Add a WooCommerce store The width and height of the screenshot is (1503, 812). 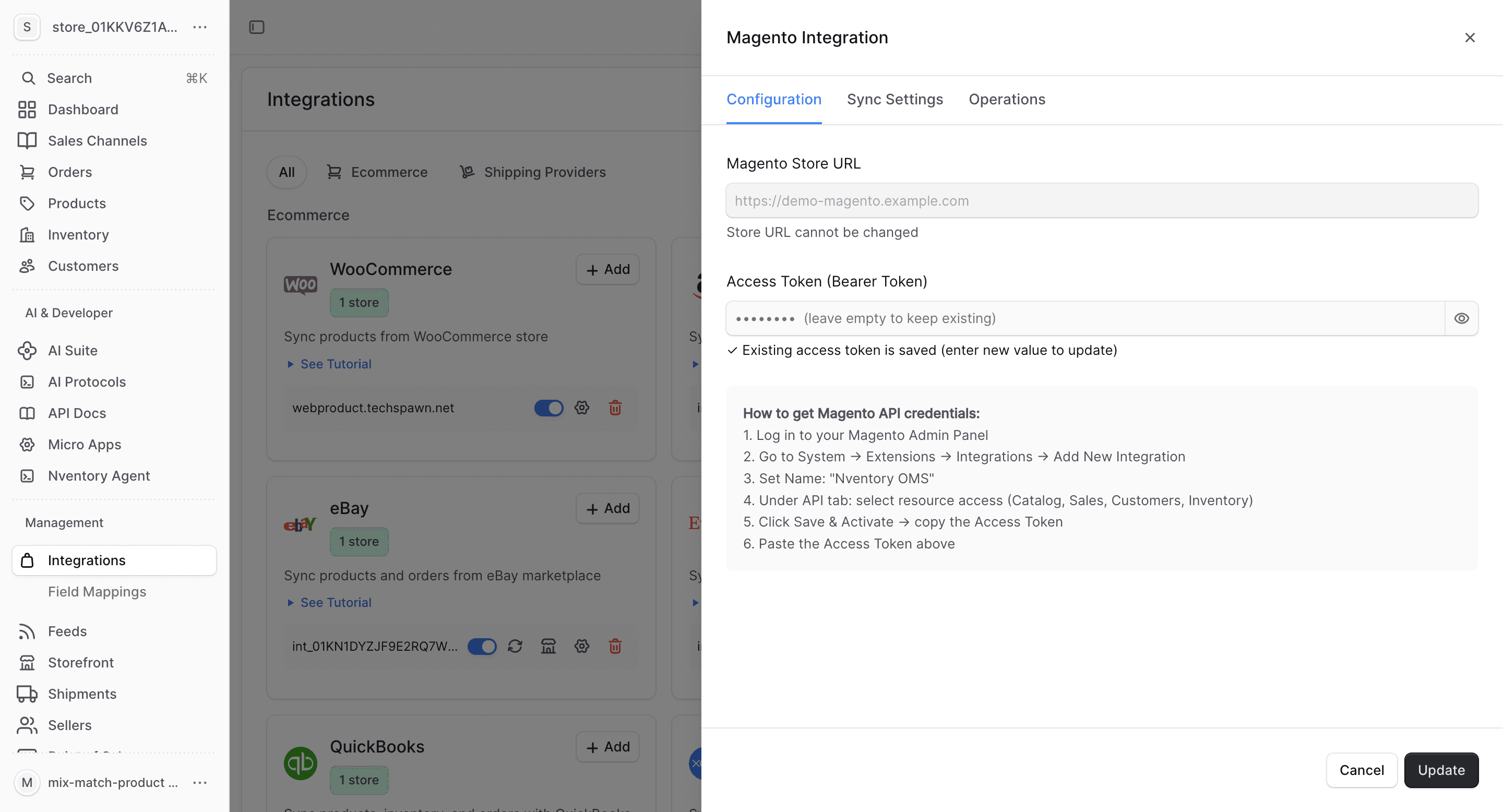(607, 269)
